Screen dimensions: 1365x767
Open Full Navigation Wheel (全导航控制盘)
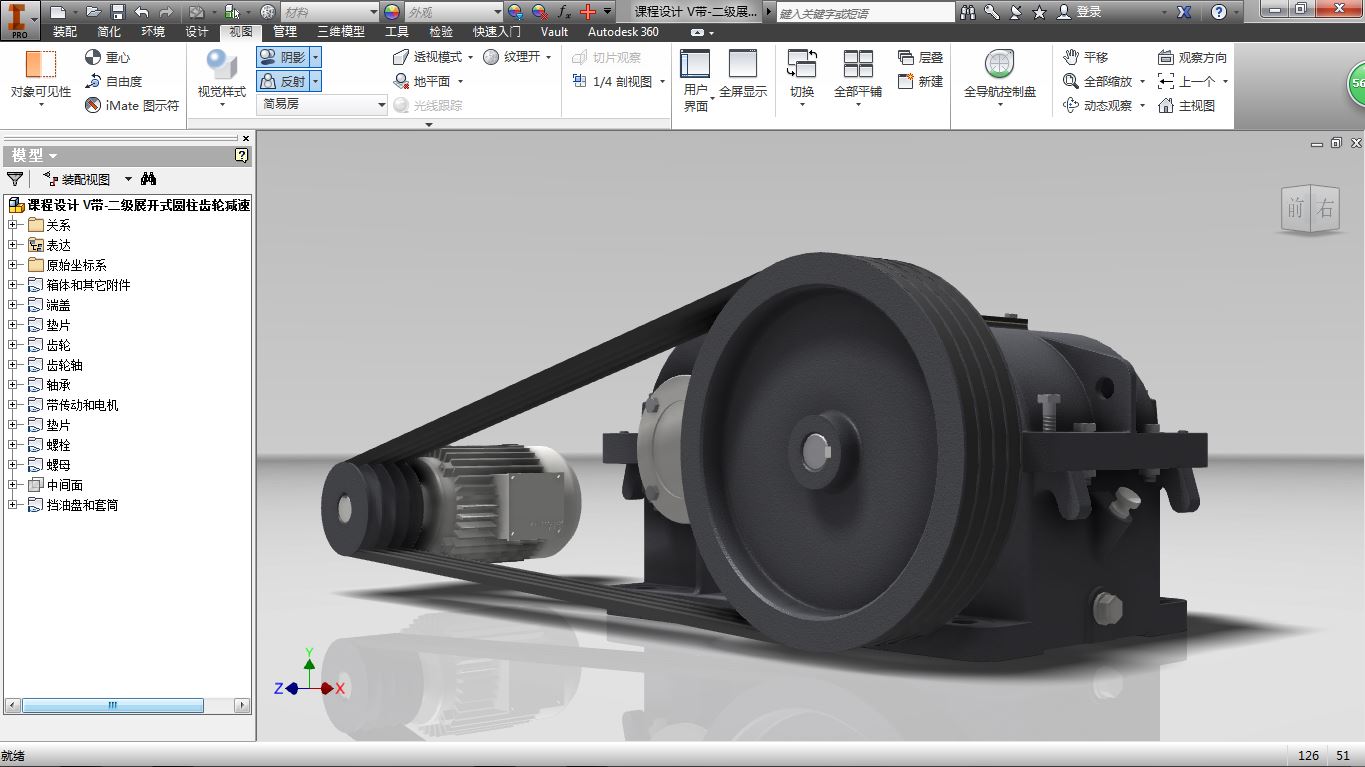tap(1000, 77)
